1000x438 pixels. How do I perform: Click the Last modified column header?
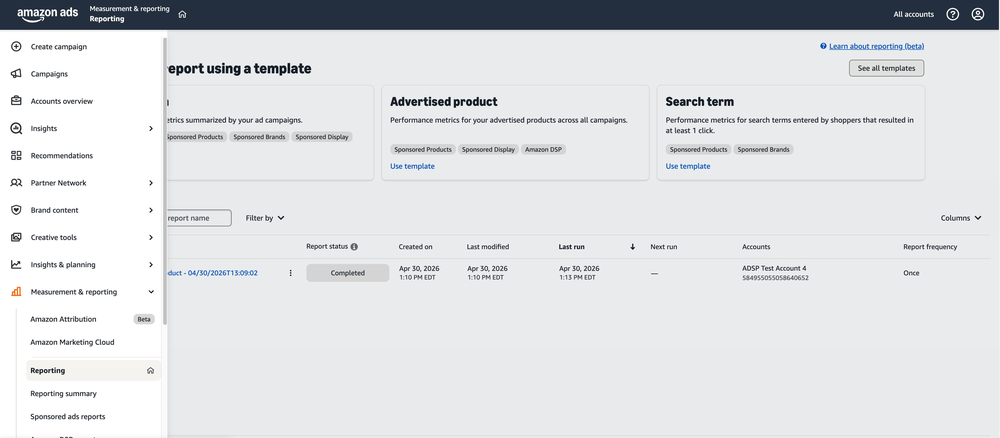(488, 247)
